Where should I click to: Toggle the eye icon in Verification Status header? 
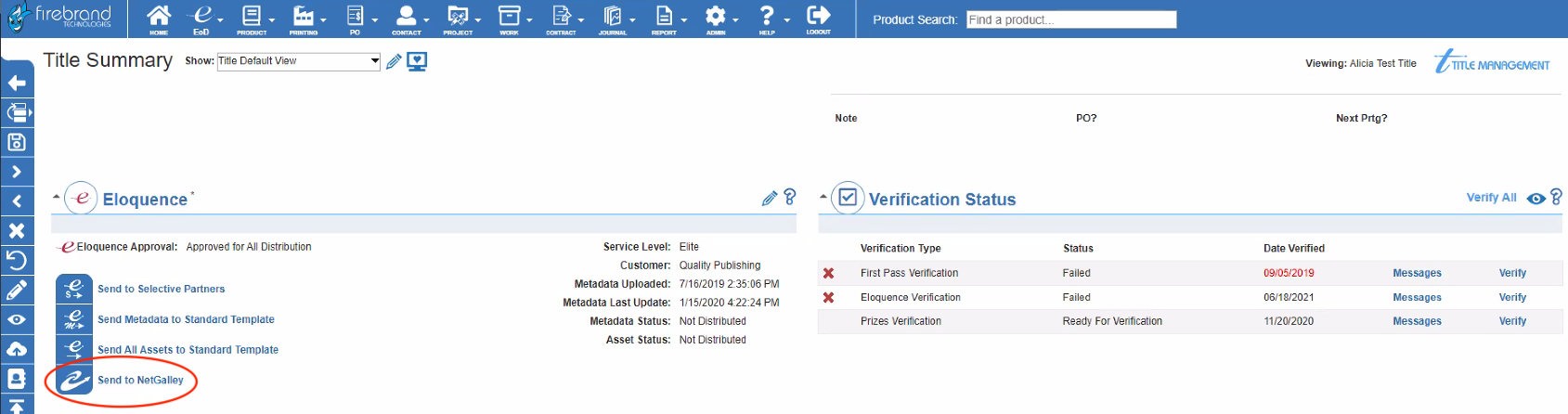pos(1536,199)
